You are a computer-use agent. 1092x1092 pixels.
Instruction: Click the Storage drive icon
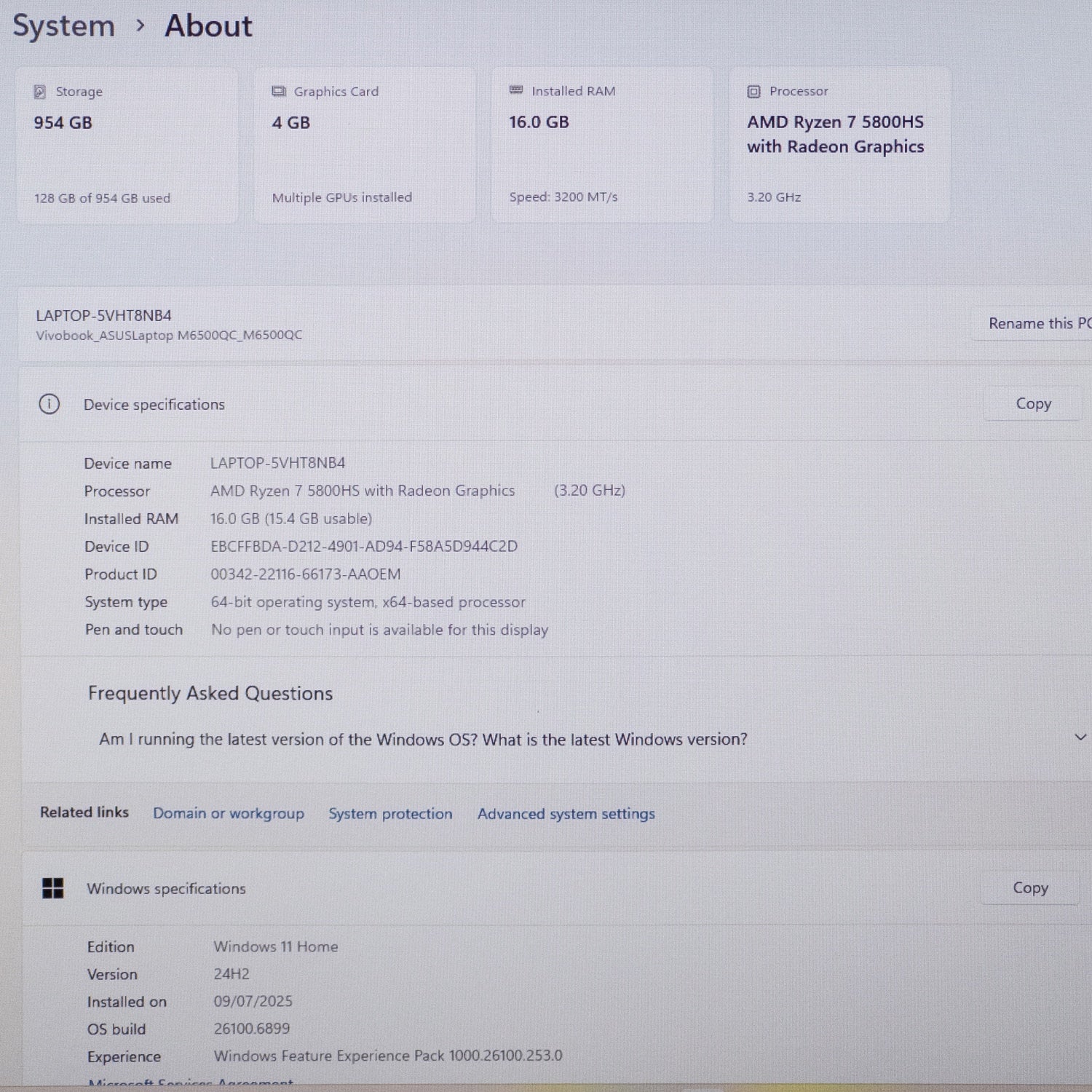(x=40, y=92)
